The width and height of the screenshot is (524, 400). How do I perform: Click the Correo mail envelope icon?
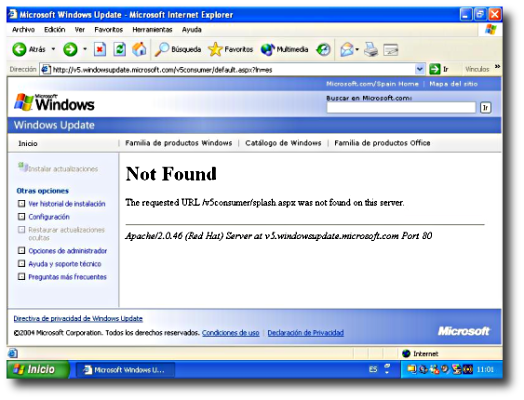(x=347, y=49)
